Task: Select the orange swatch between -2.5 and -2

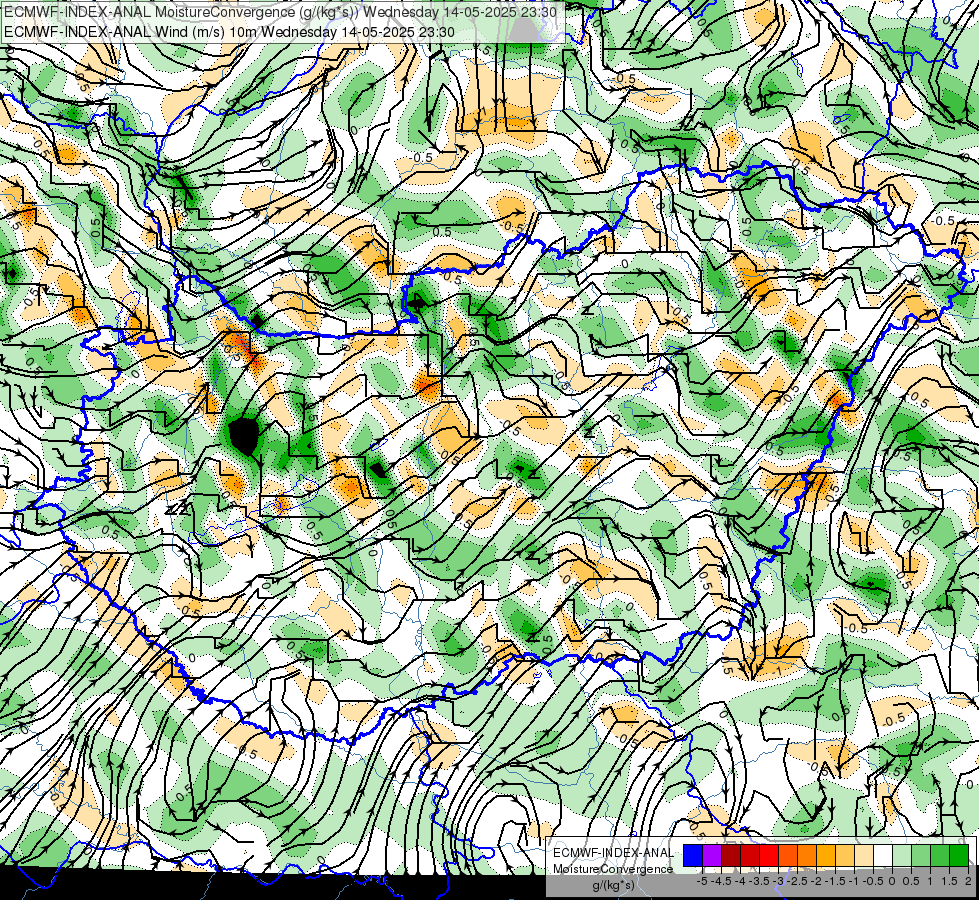Action: coord(807,855)
